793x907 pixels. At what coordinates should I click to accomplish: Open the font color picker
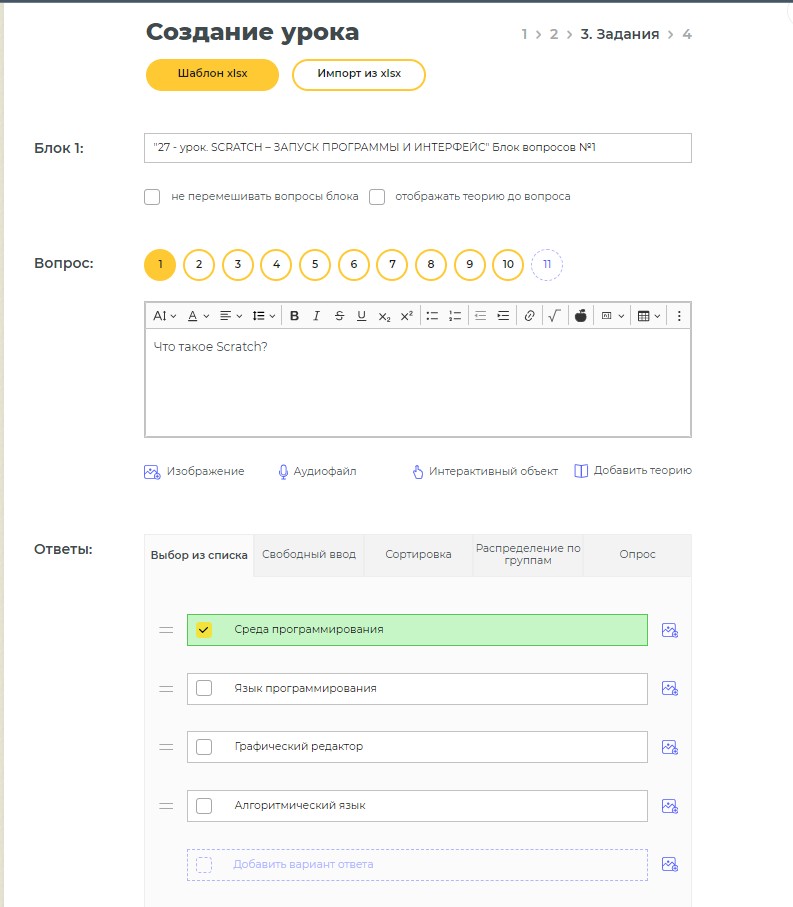tap(198, 316)
